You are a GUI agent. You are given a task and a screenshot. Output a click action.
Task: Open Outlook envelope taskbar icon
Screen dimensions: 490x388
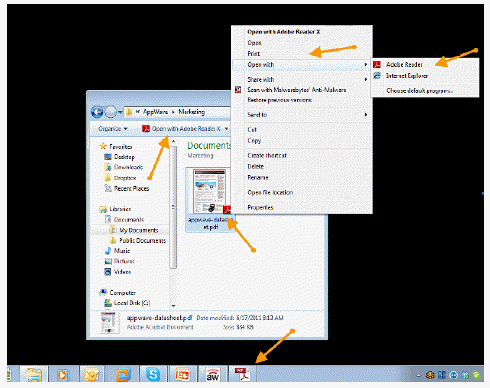[x=92, y=374]
